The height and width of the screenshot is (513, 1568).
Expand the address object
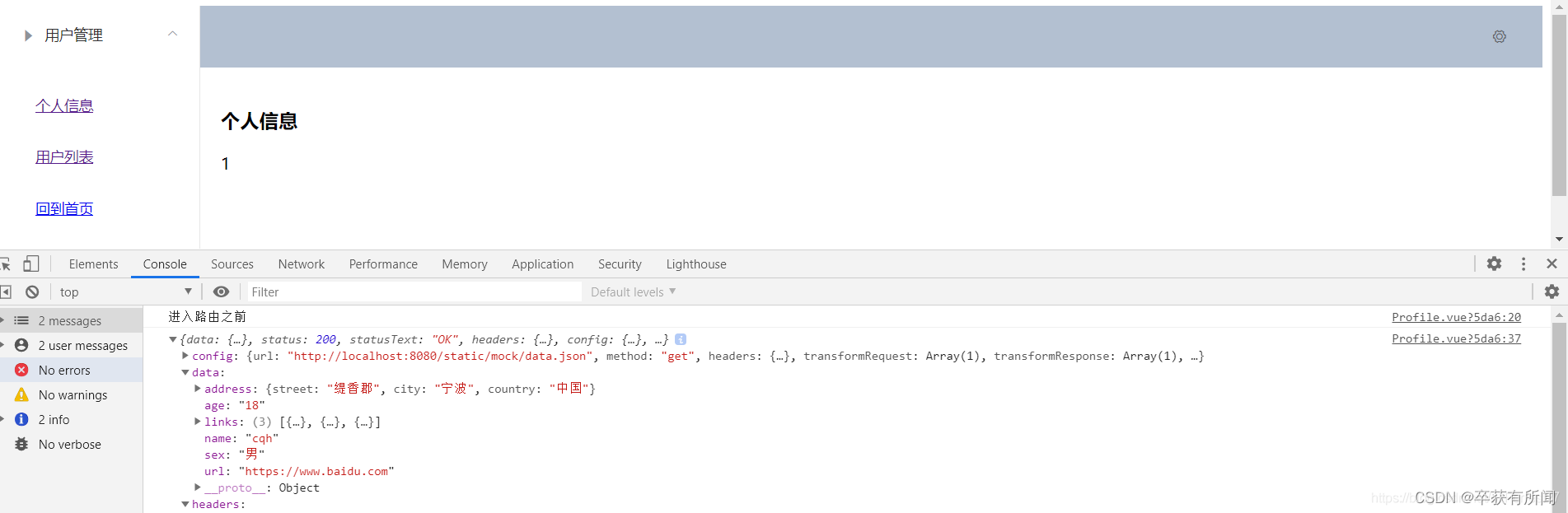click(198, 388)
